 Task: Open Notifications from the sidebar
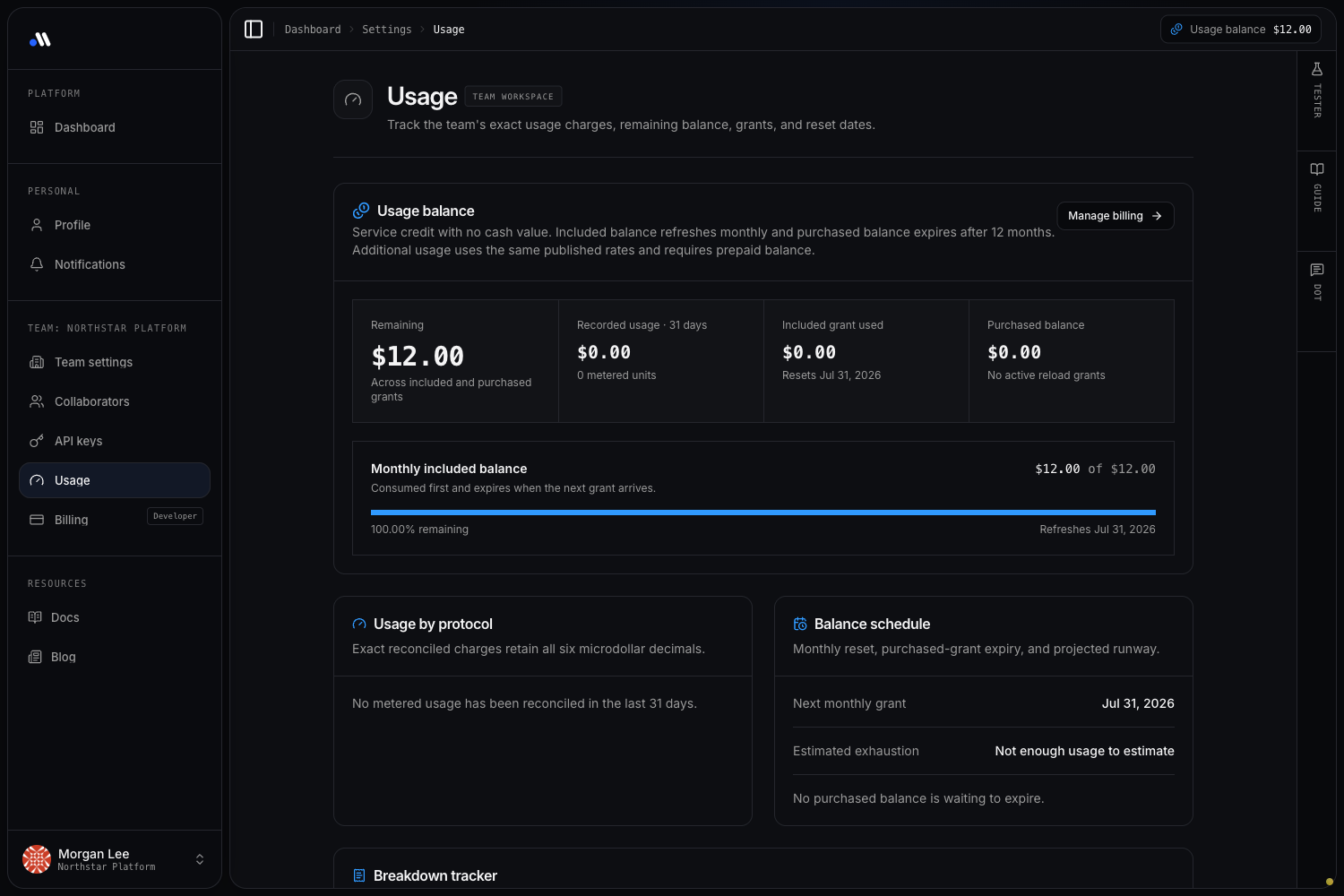click(x=115, y=264)
